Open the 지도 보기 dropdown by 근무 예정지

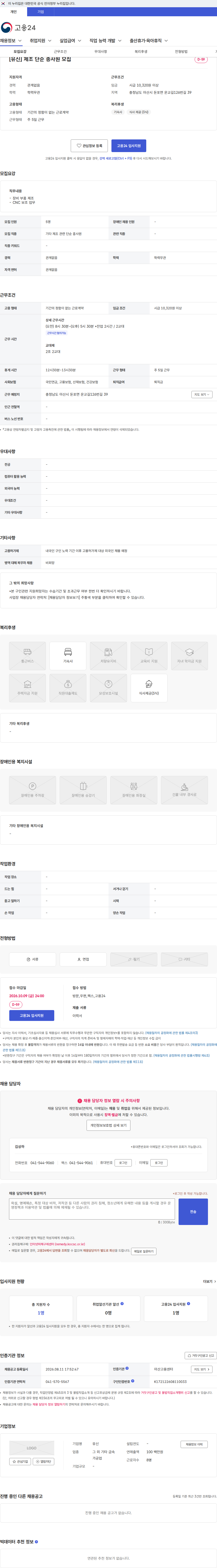[202, 395]
